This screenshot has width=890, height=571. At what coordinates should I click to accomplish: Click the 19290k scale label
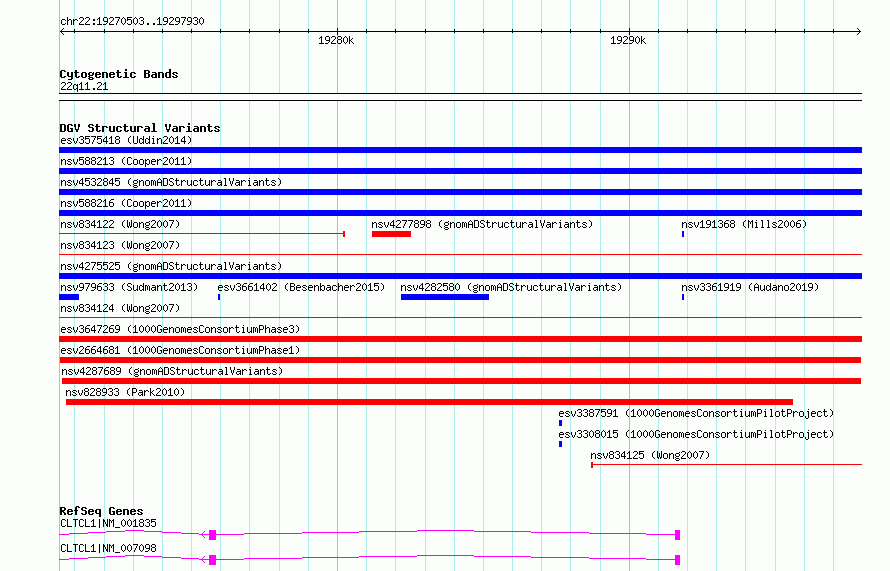628,40
